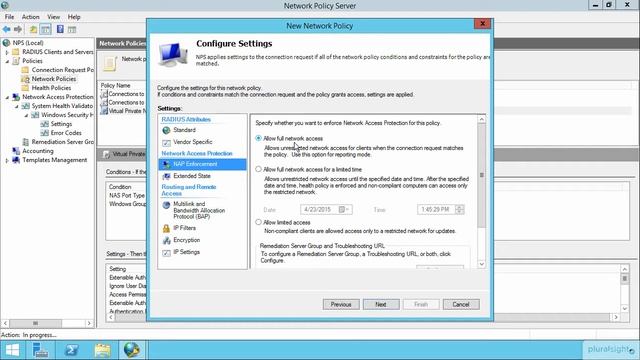This screenshot has width=640, height=360.
Task: Click the Back arrow toolbar icon
Action: [7, 29]
